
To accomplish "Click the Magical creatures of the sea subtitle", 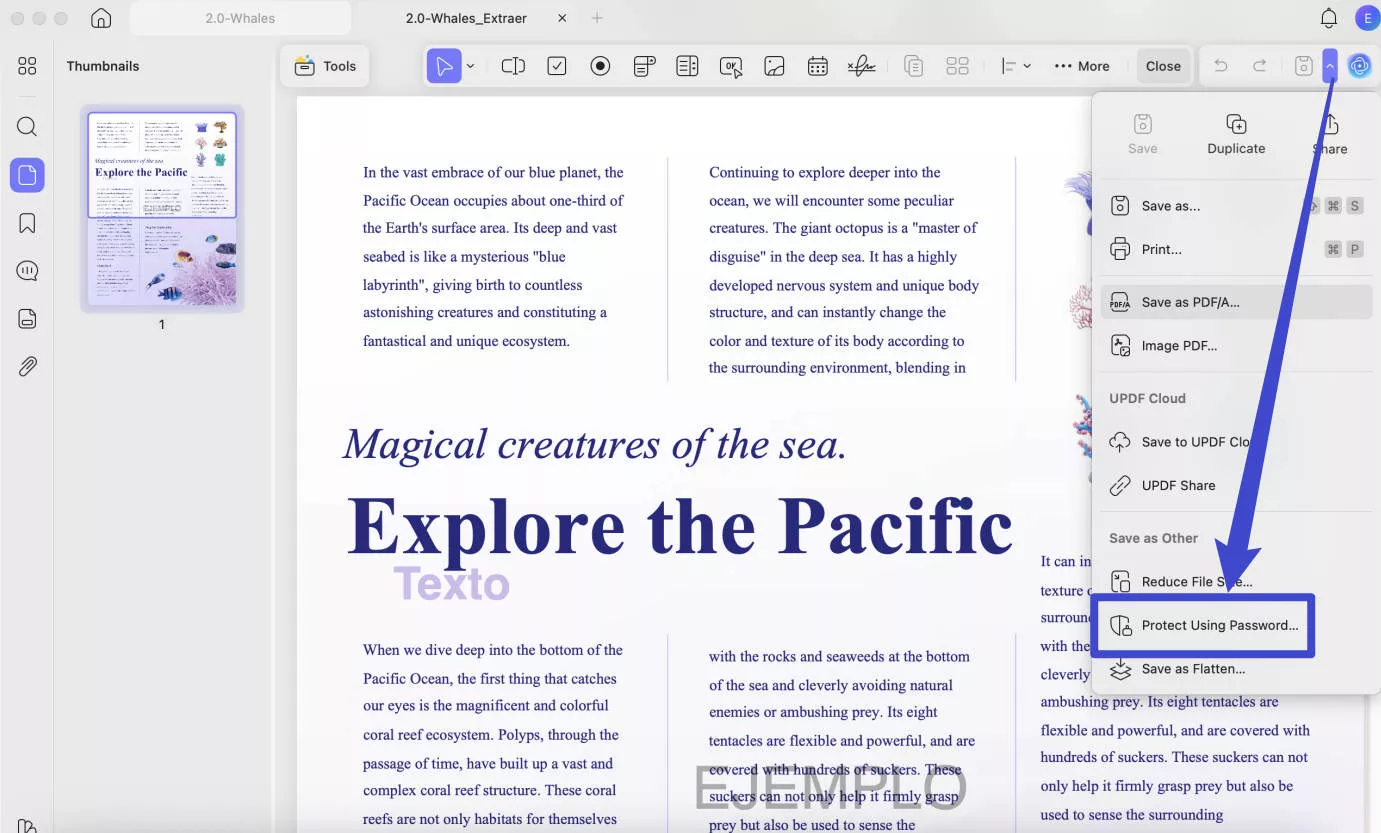I will 596,445.
